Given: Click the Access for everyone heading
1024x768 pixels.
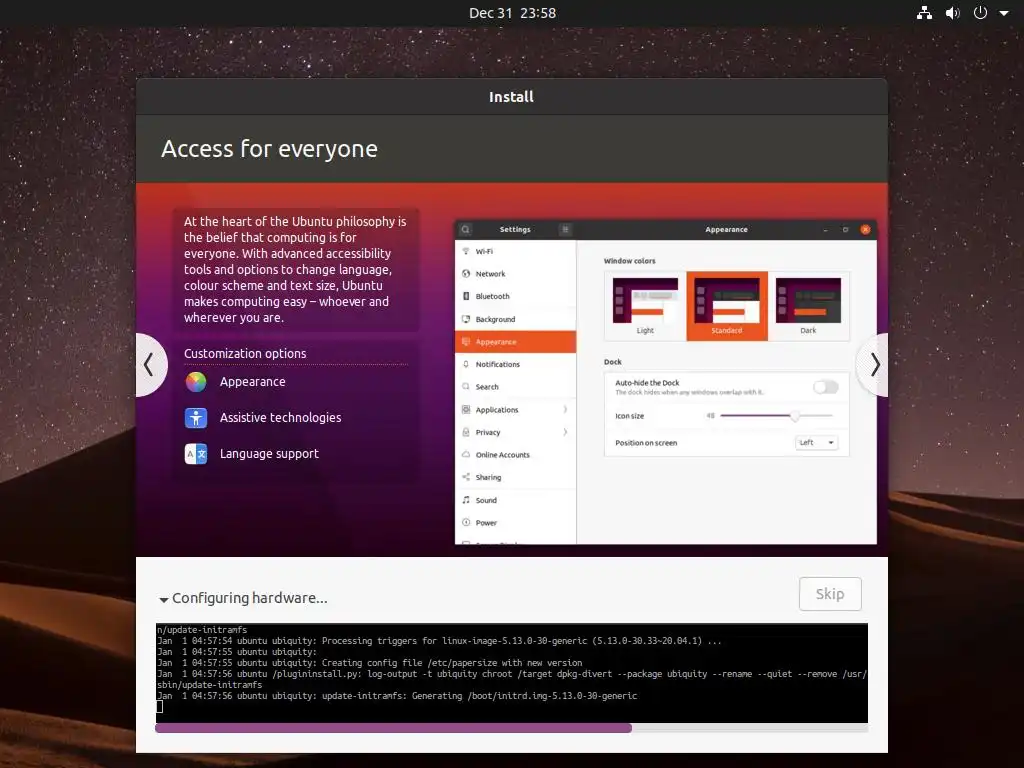Looking at the screenshot, I should tap(270, 149).
